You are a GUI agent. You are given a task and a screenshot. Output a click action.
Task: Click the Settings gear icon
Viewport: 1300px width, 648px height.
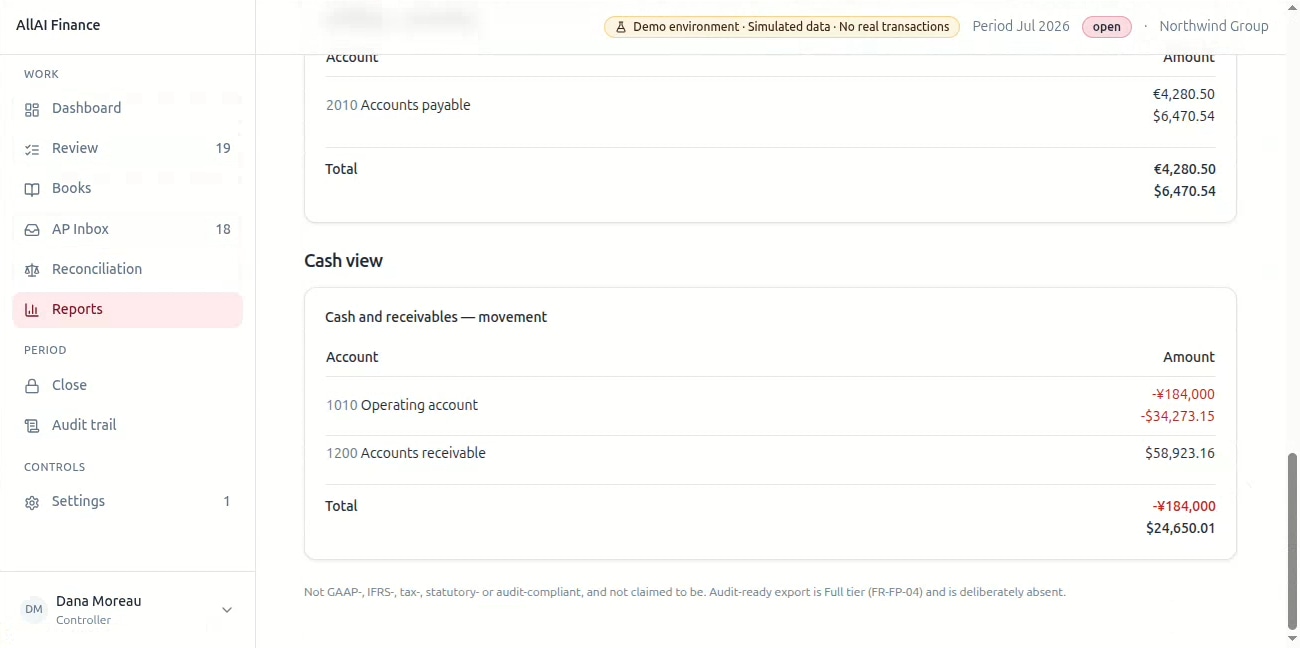tap(32, 502)
